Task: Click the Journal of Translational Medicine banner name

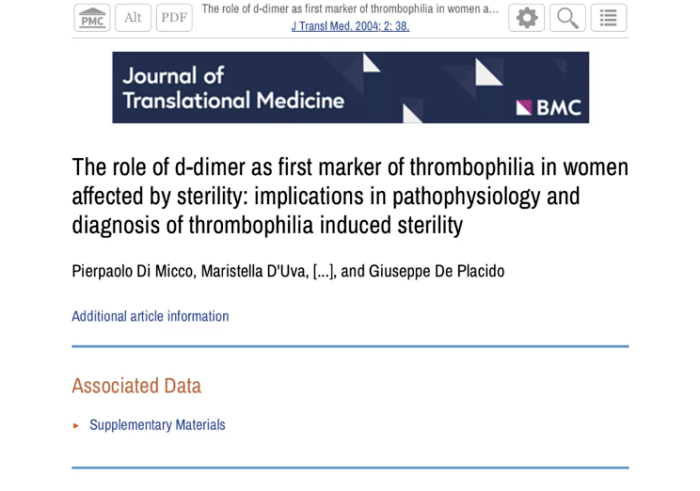Action: click(232, 87)
